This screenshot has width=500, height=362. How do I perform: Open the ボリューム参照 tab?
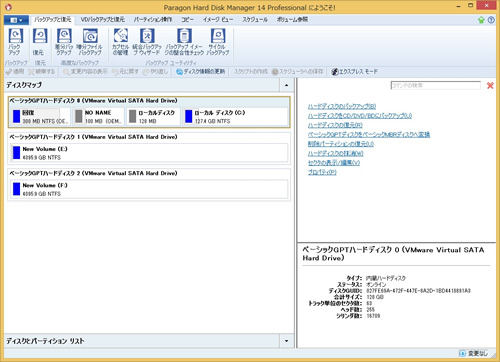pos(292,19)
